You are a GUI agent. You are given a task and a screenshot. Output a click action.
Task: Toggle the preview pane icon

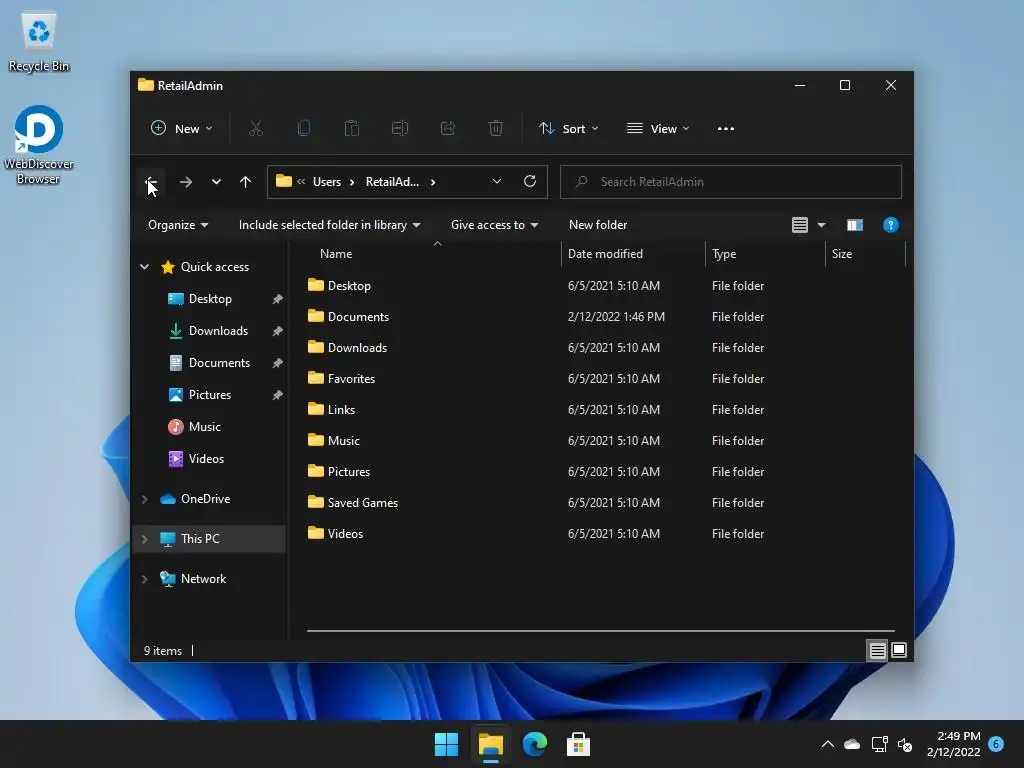point(855,225)
